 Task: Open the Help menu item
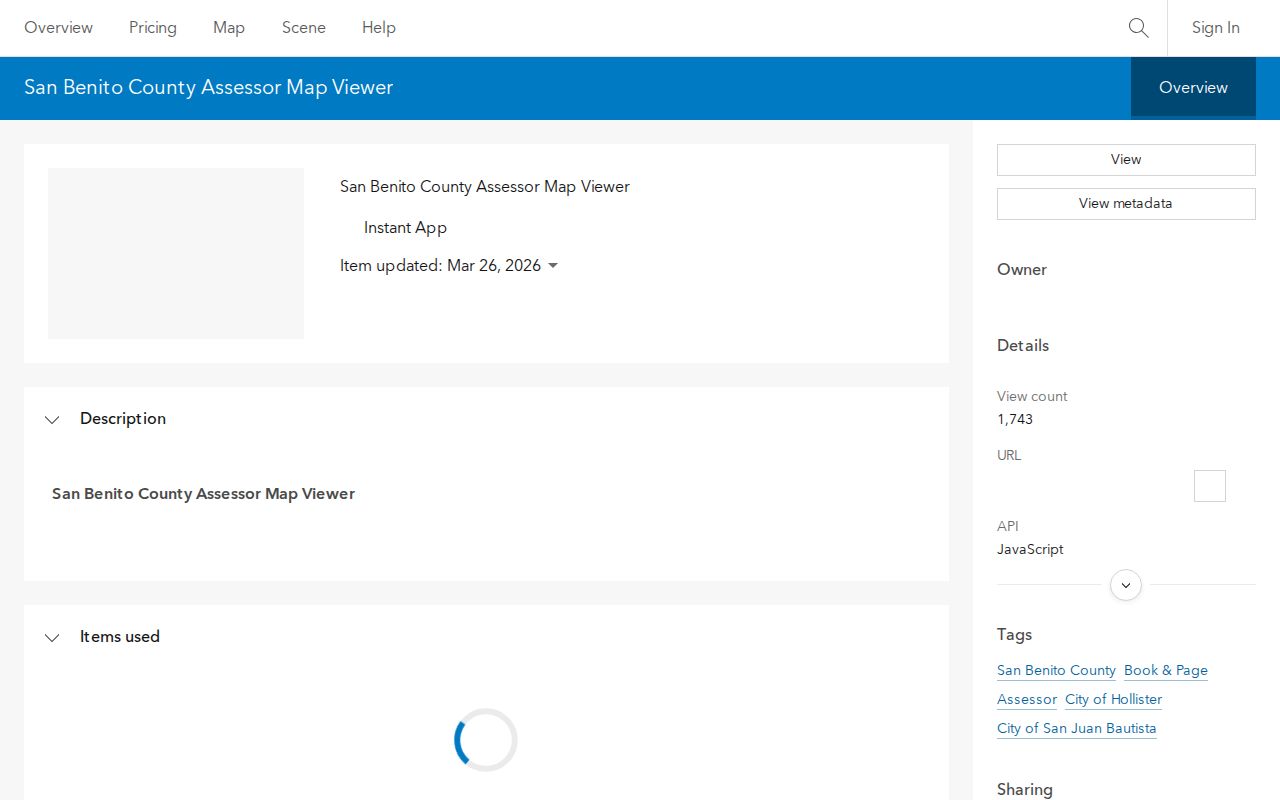pyautogui.click(x=379, y=28)
